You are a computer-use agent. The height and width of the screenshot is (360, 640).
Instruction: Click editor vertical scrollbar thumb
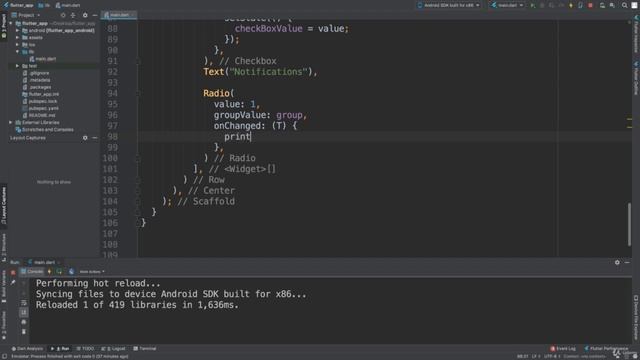click(x=629, y=224)
